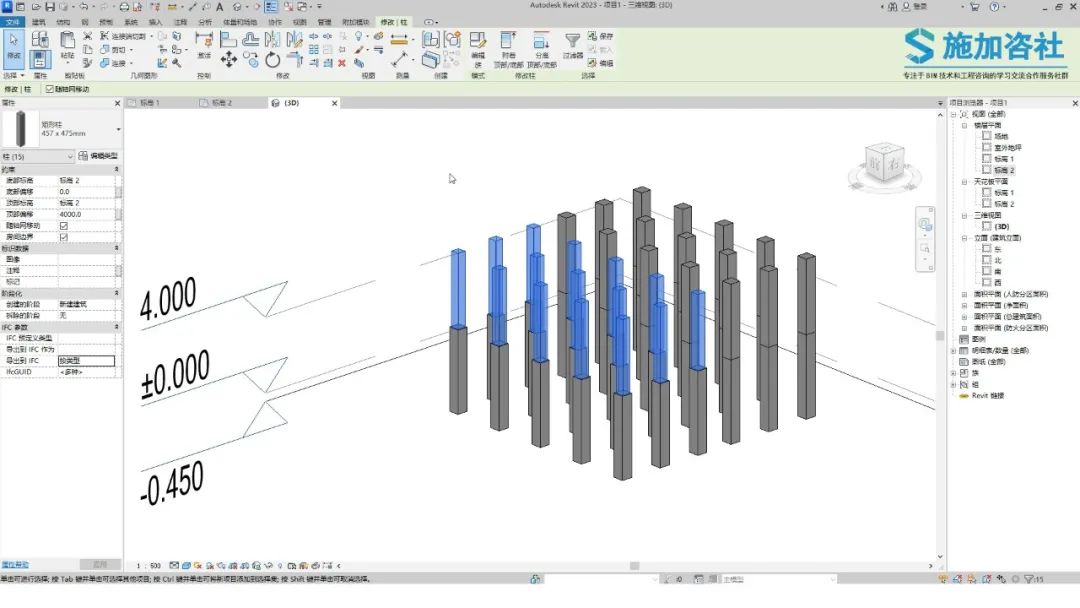This screenshot has width=1080, height=608.
Task: Expand the 族 node in Project Browser
Action: click(x=954, y=373)
